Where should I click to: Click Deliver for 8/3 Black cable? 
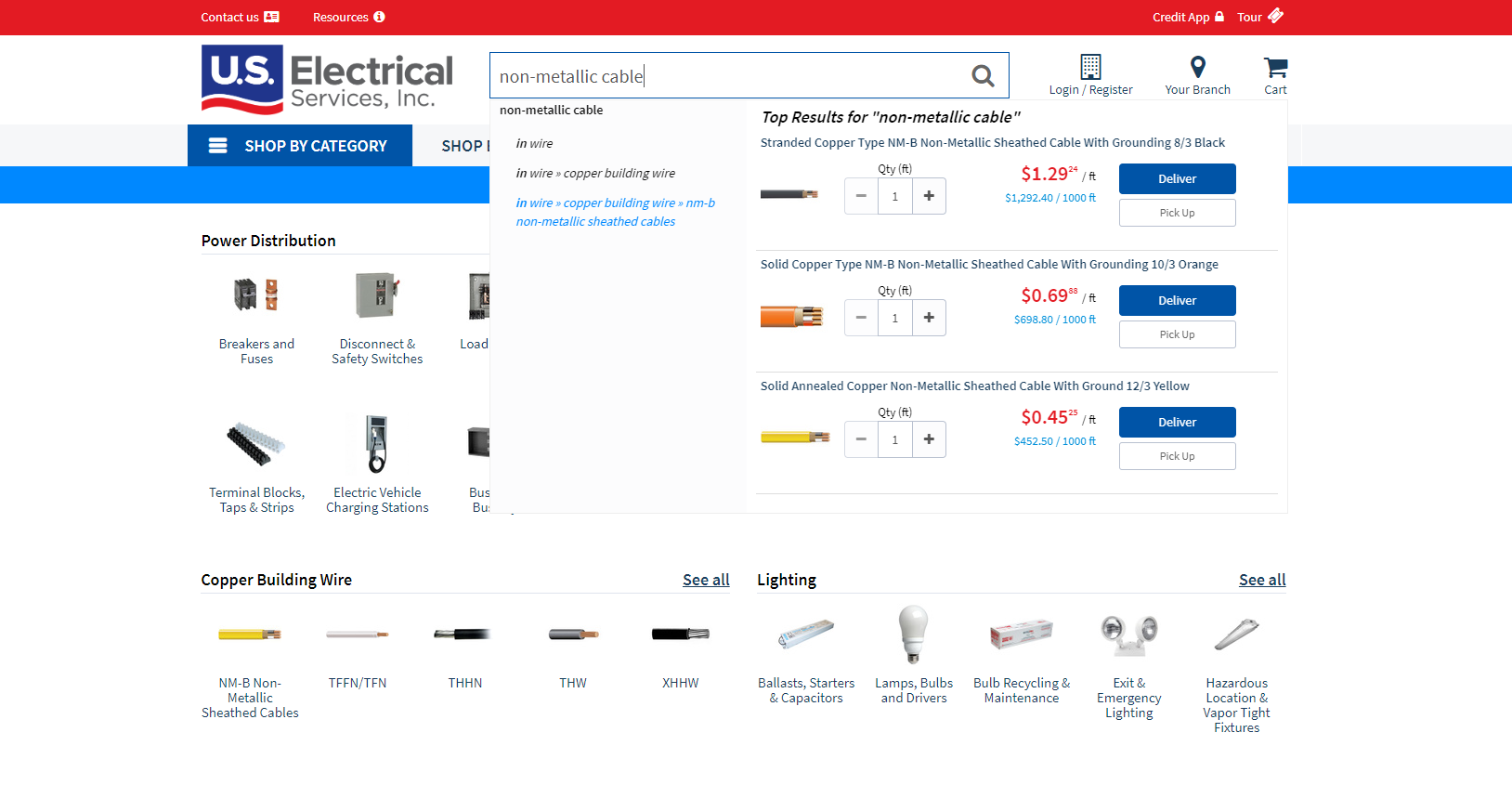1177,178
